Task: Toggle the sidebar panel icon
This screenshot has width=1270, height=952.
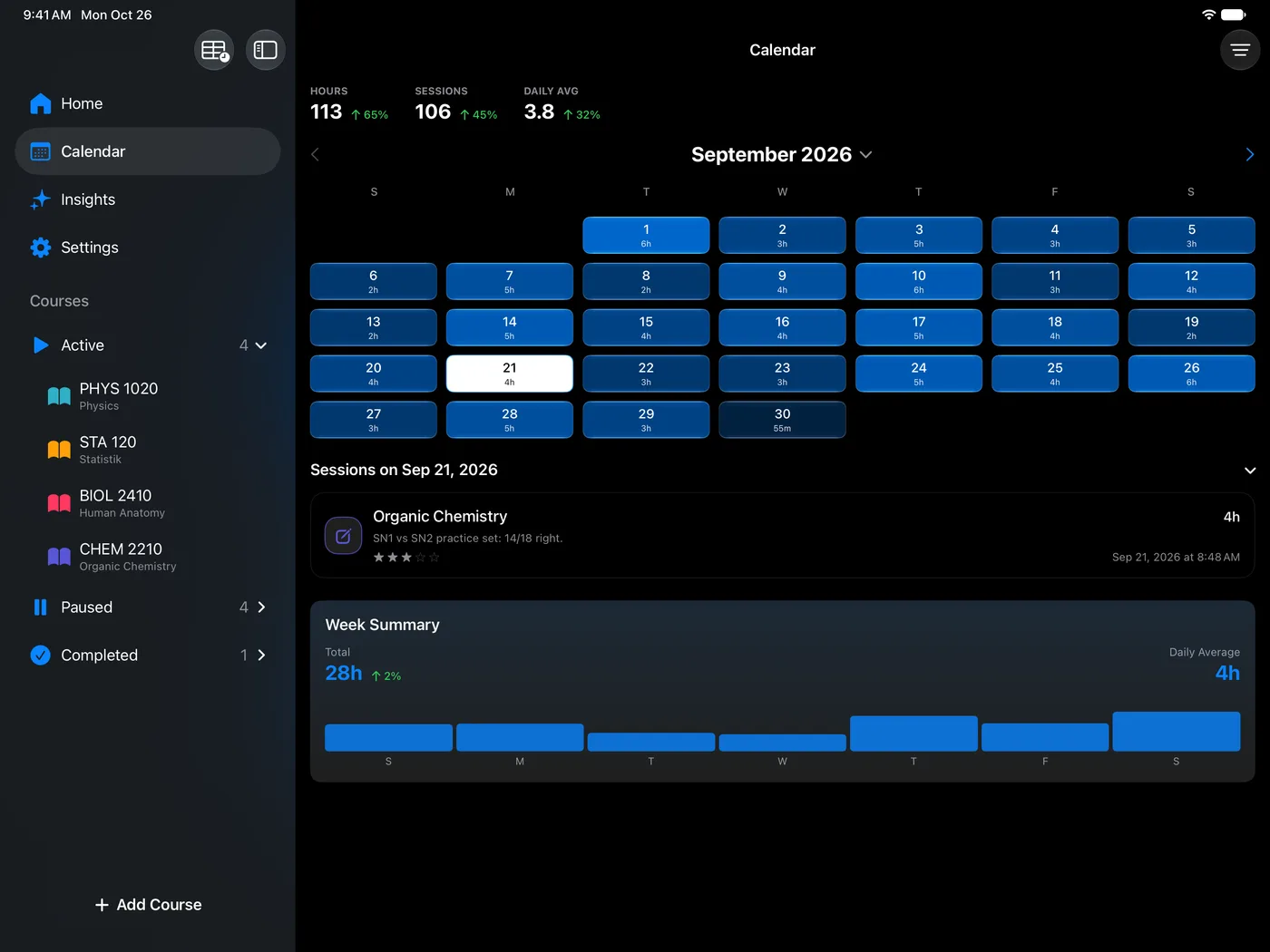Action: tap(265, 50)
